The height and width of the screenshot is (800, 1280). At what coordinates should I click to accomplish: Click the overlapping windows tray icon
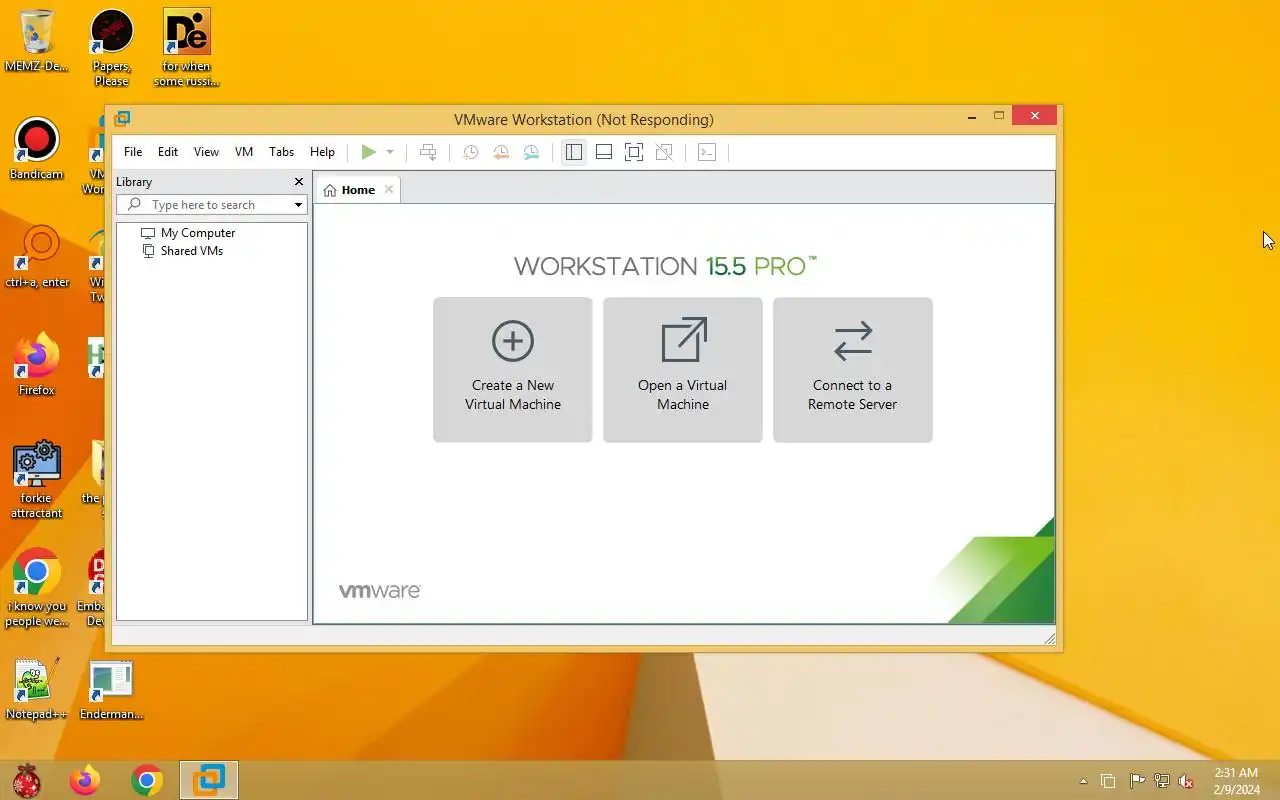click(x=1108, y=781)
